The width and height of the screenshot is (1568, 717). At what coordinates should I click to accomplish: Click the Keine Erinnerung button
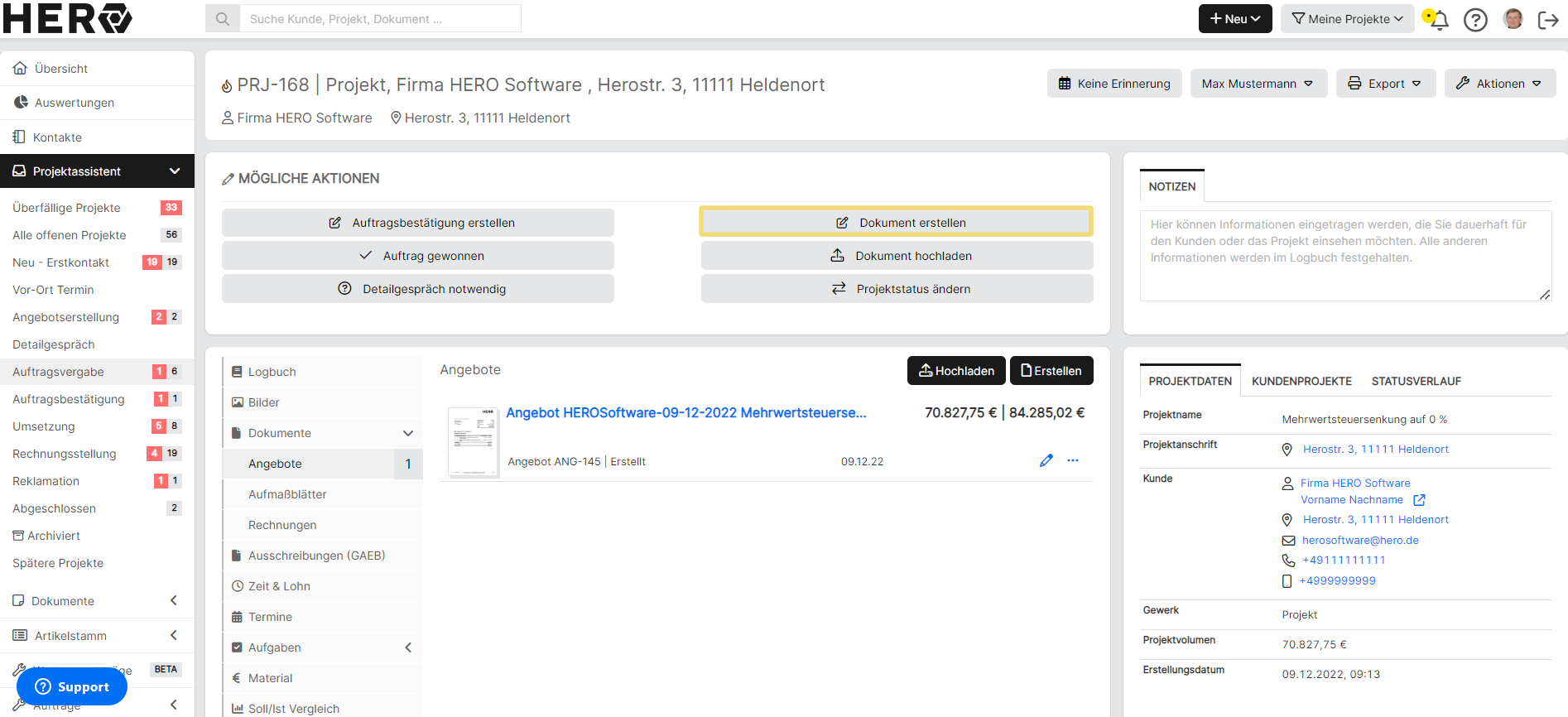pyautogui.click(x=1114, y=84)
